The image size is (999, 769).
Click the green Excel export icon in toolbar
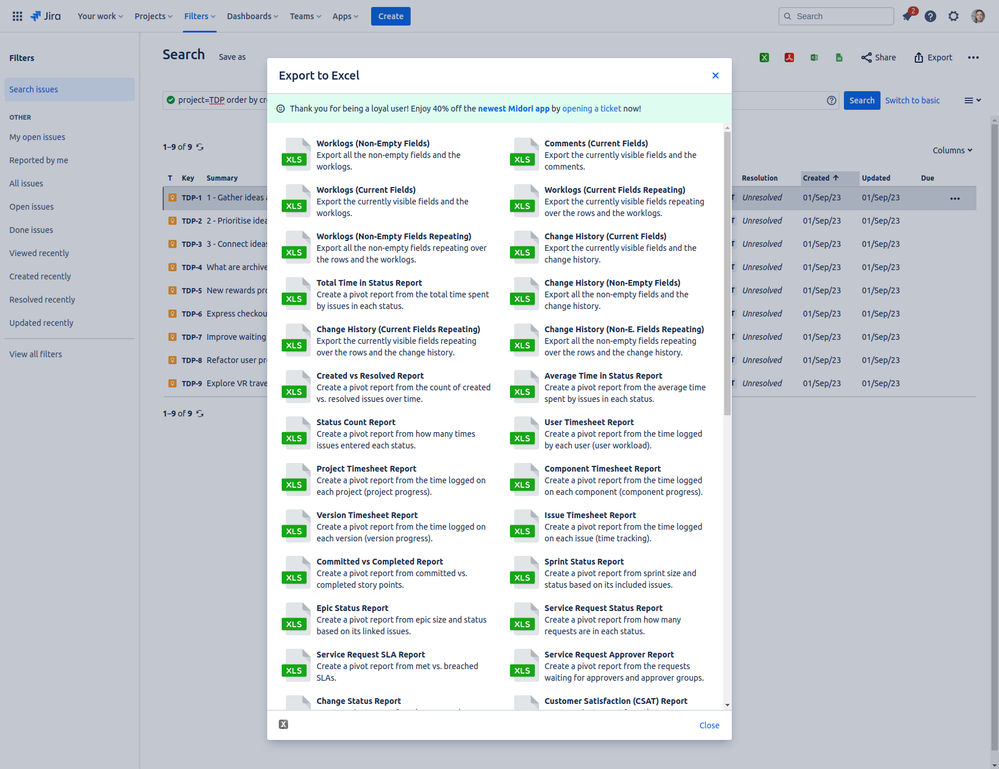(x=764, y=57)
